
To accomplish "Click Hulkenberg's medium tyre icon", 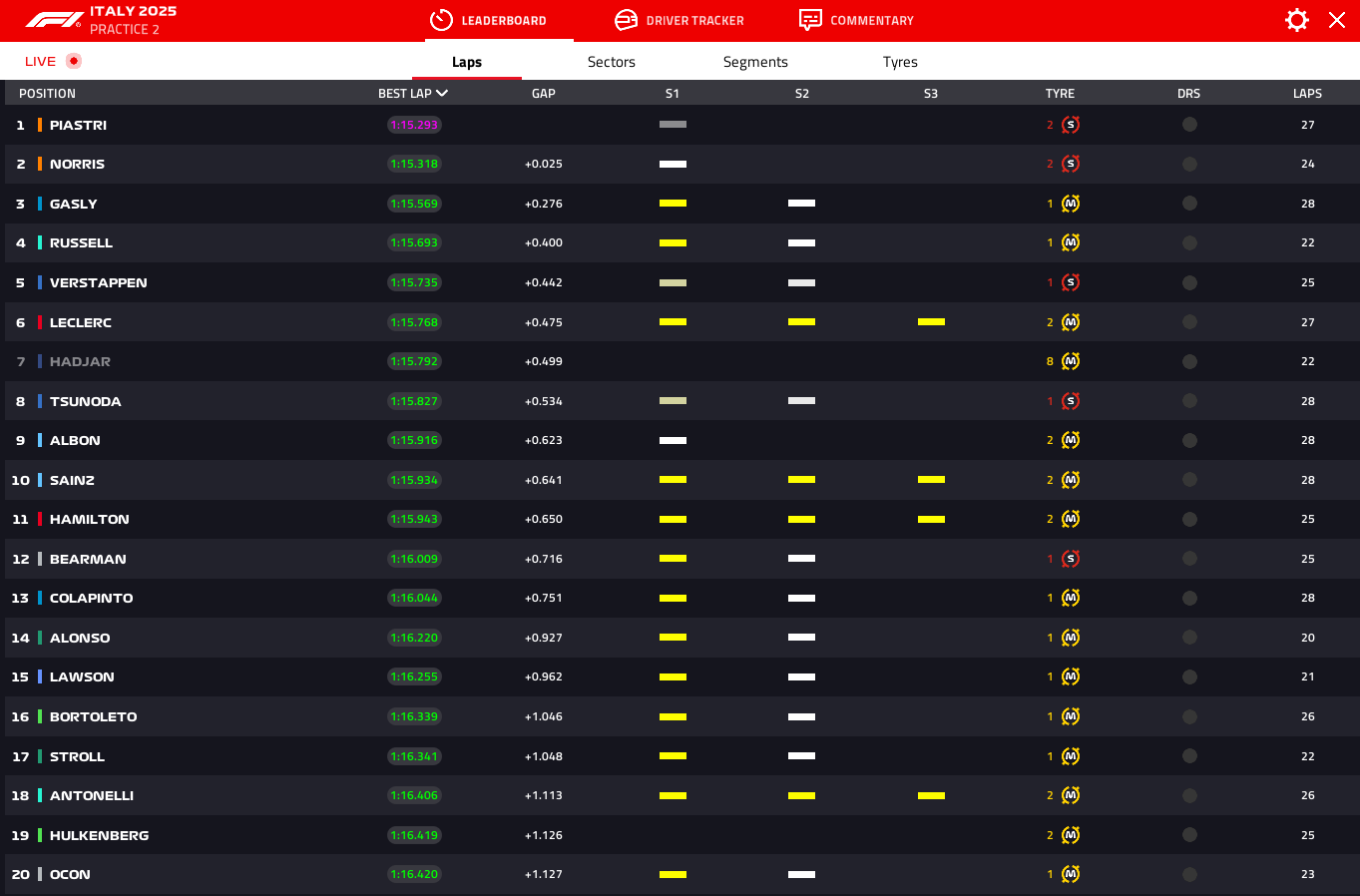I will coord(1071,835).
